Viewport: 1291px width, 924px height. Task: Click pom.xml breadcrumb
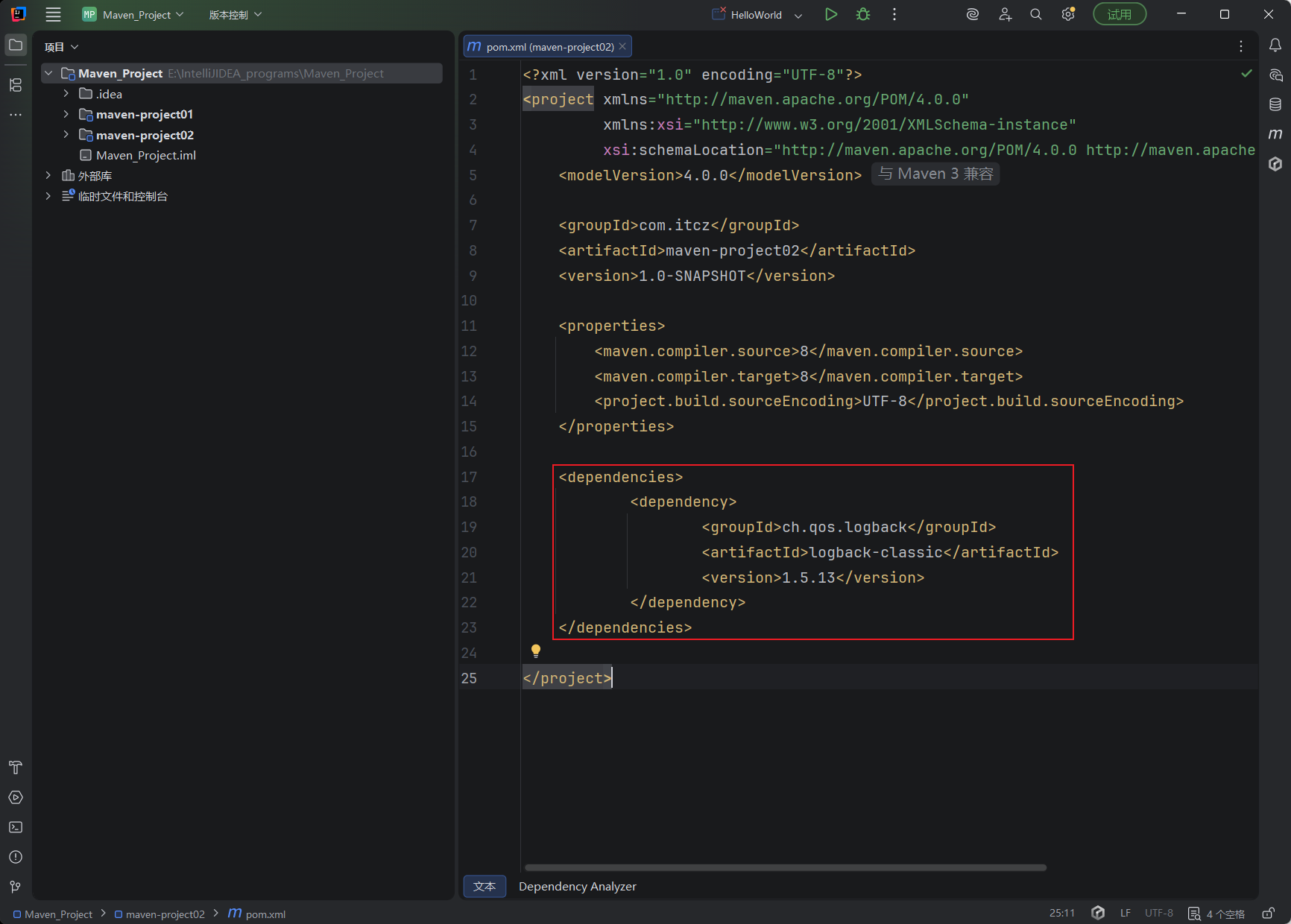[257, 914]
